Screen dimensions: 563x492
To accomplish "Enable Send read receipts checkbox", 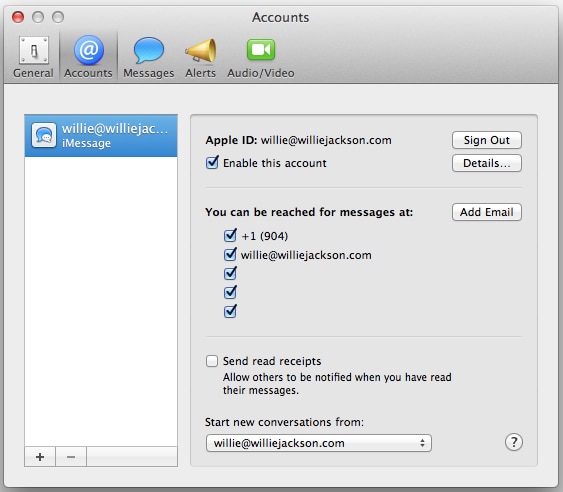I will coord(212,361).
